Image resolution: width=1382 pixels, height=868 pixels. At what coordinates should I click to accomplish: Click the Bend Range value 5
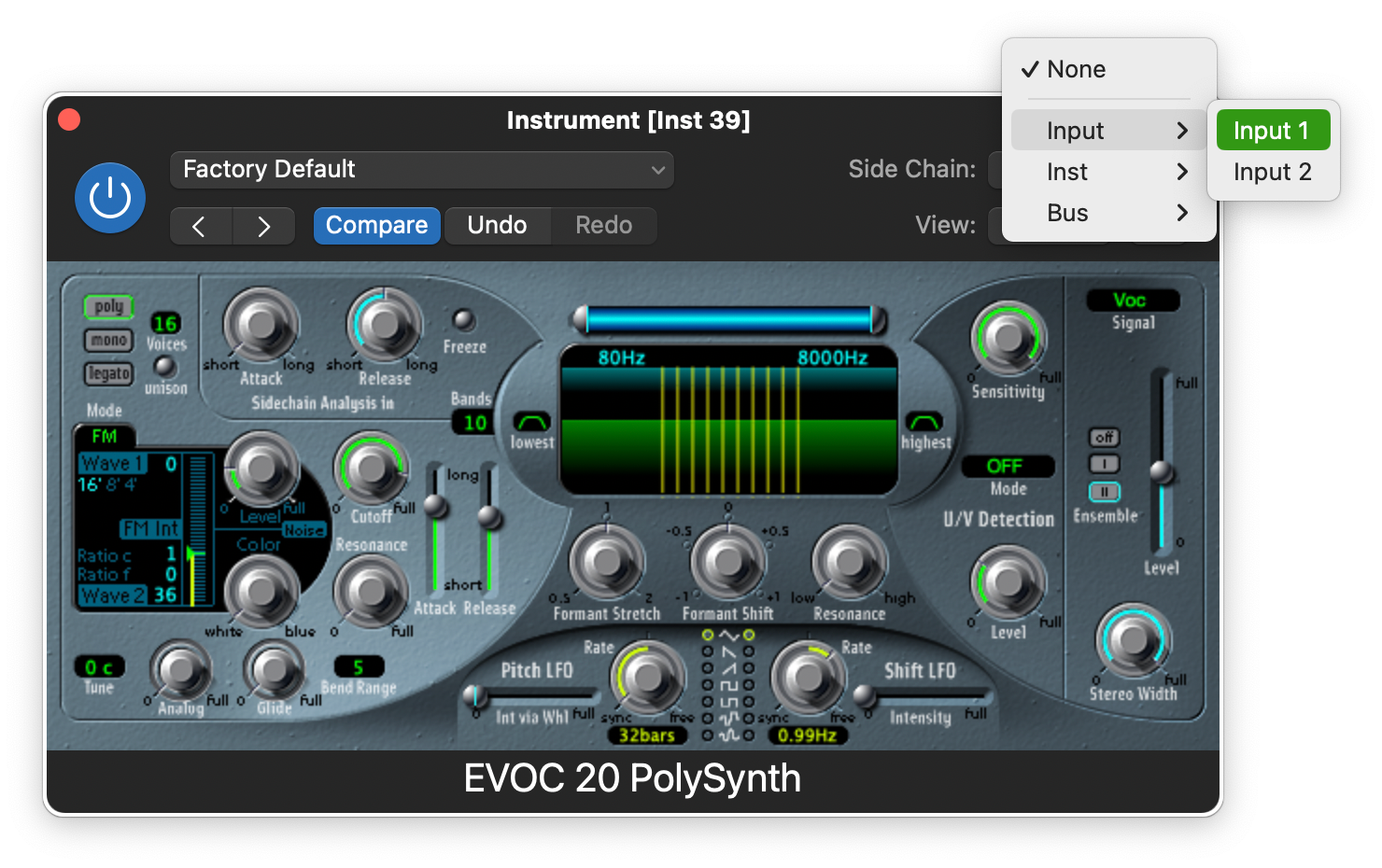click(359, 666)
